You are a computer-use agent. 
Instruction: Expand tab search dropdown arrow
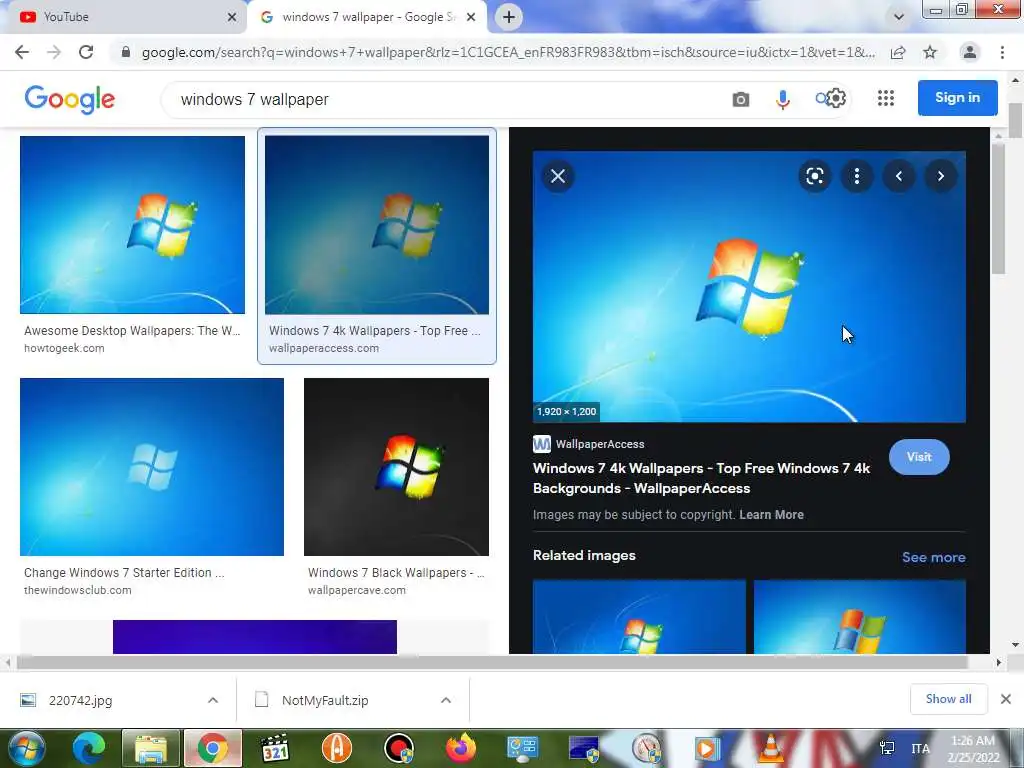(x=899, y=17)
